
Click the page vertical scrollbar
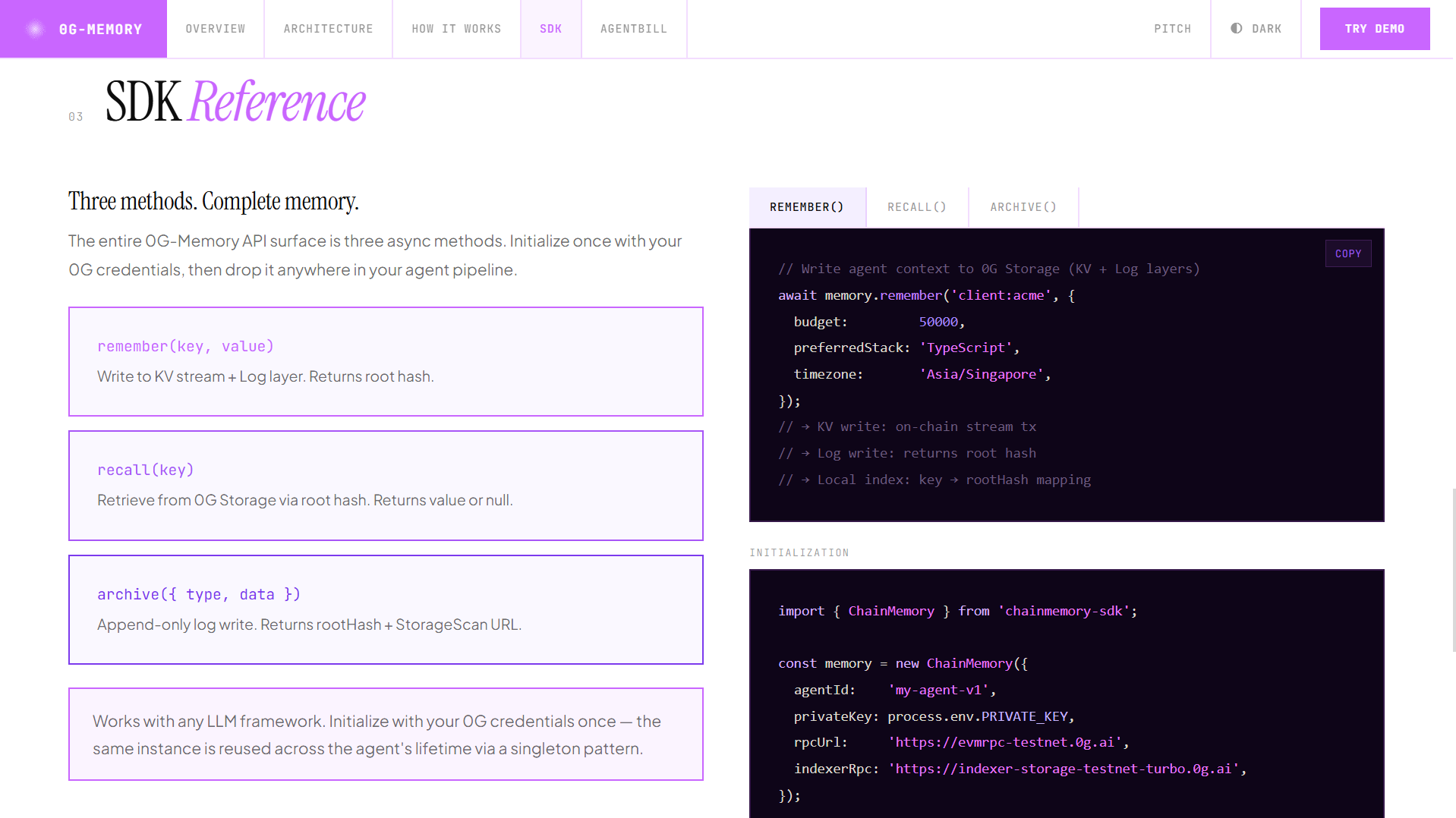[x=1453, y=569]
